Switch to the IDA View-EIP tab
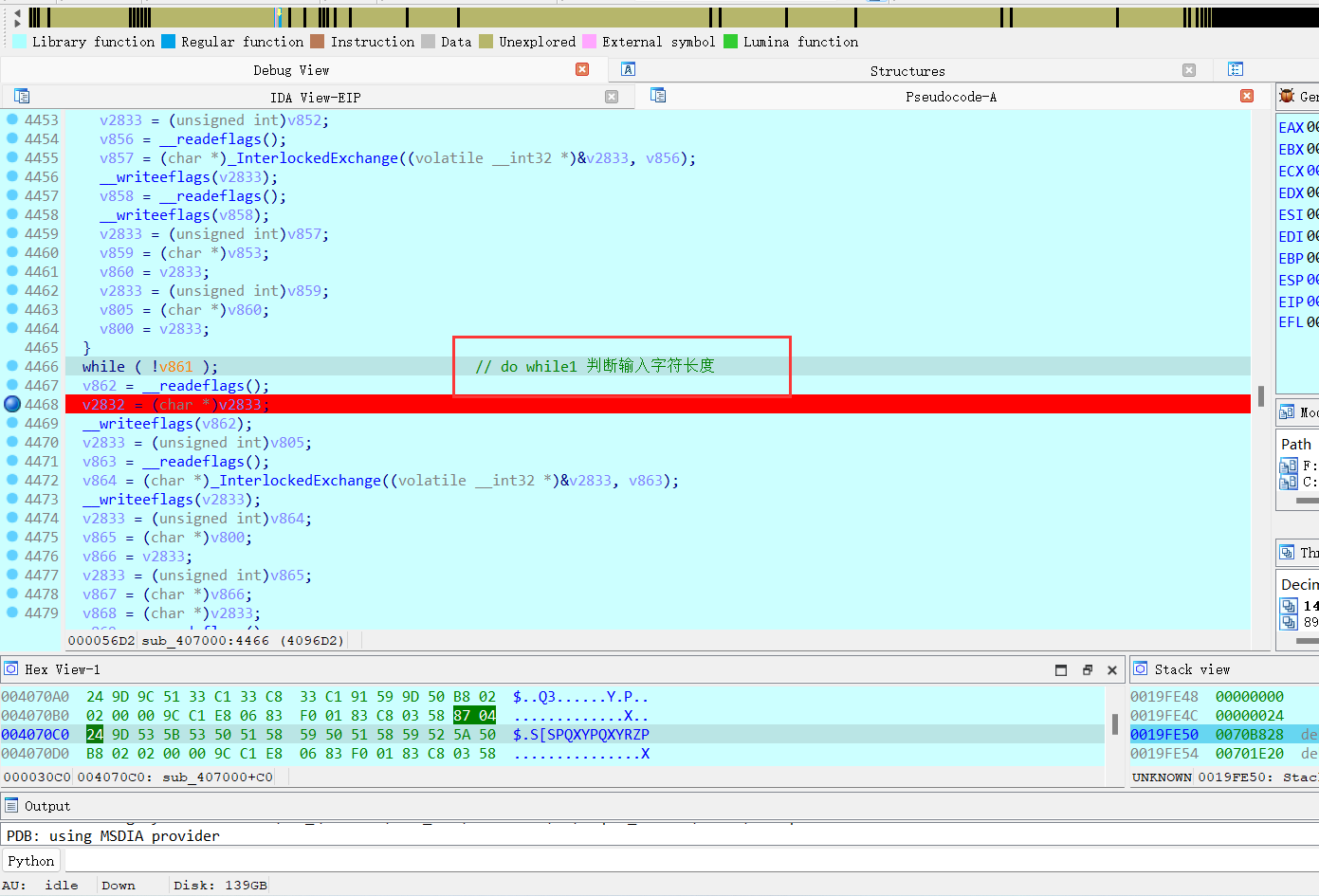 [x=315, y=97]
